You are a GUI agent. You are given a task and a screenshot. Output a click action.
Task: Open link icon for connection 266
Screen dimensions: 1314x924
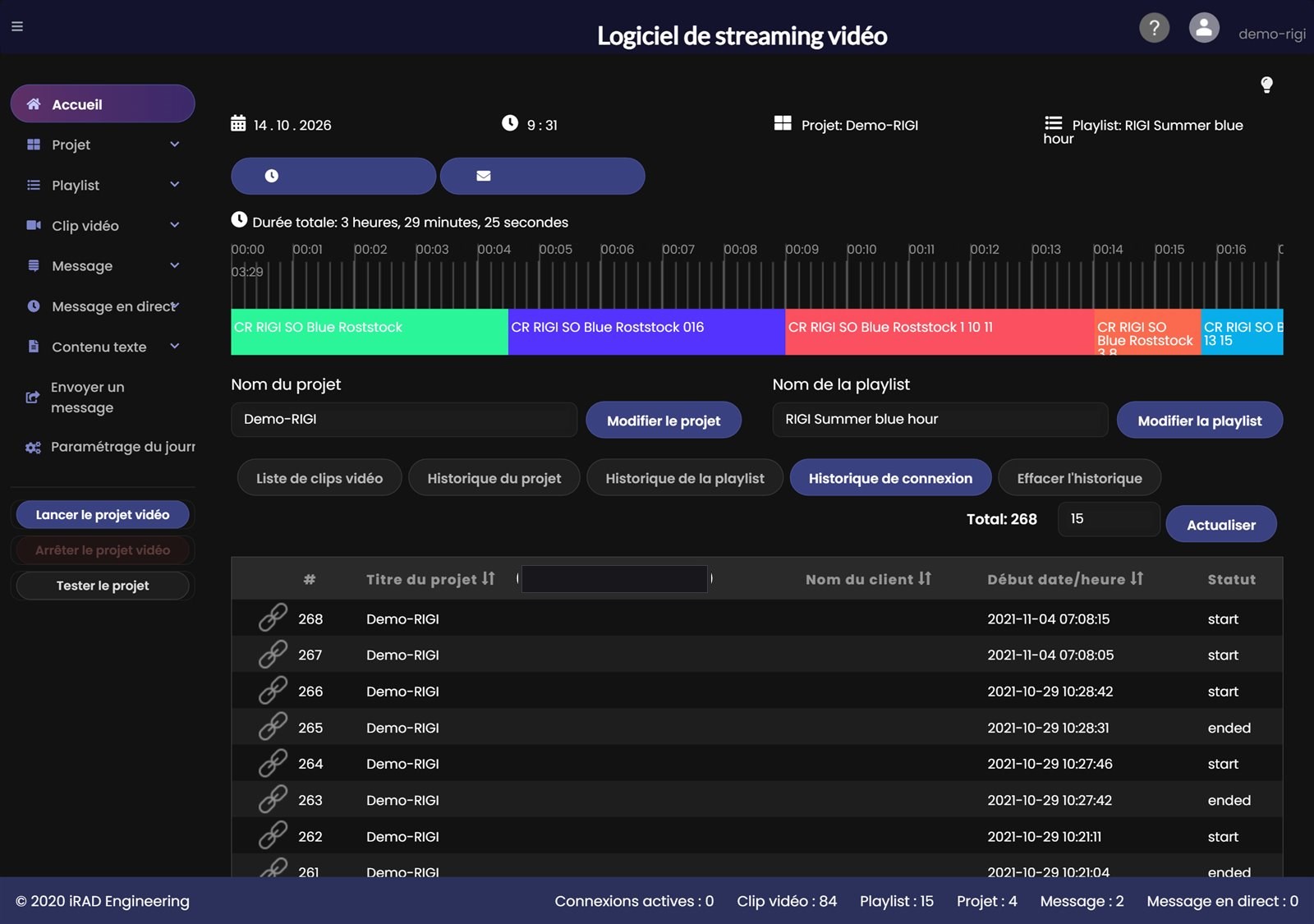pyautogui.click(x=273, y=691)
